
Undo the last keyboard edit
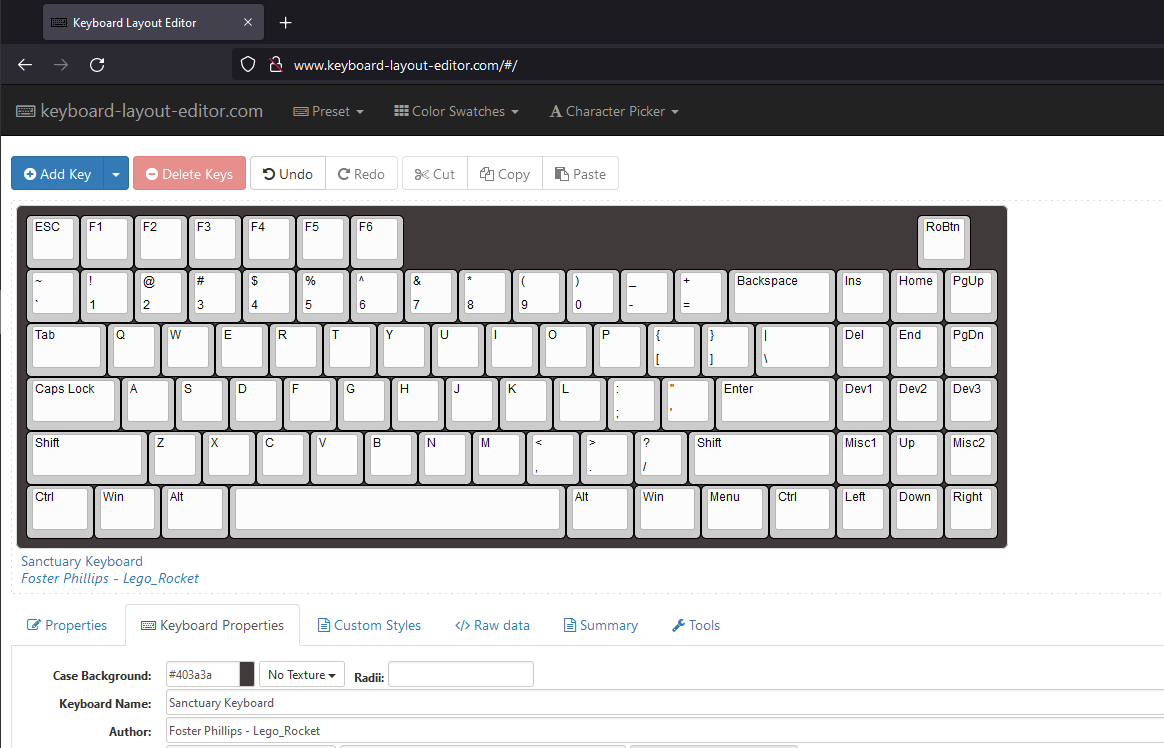coord(287,173)
